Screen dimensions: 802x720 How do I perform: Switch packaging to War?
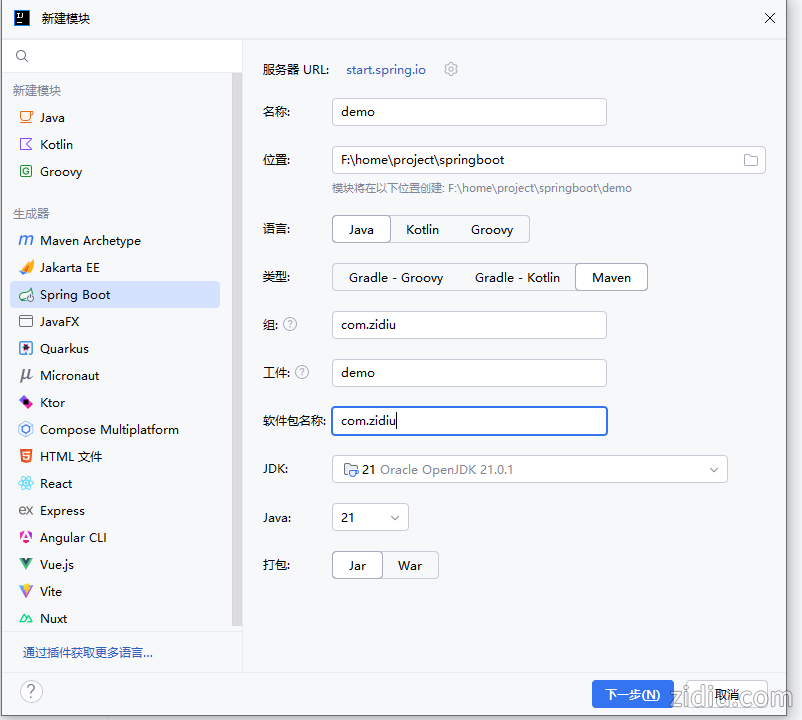pyautogui.click(x=410, y=565)
